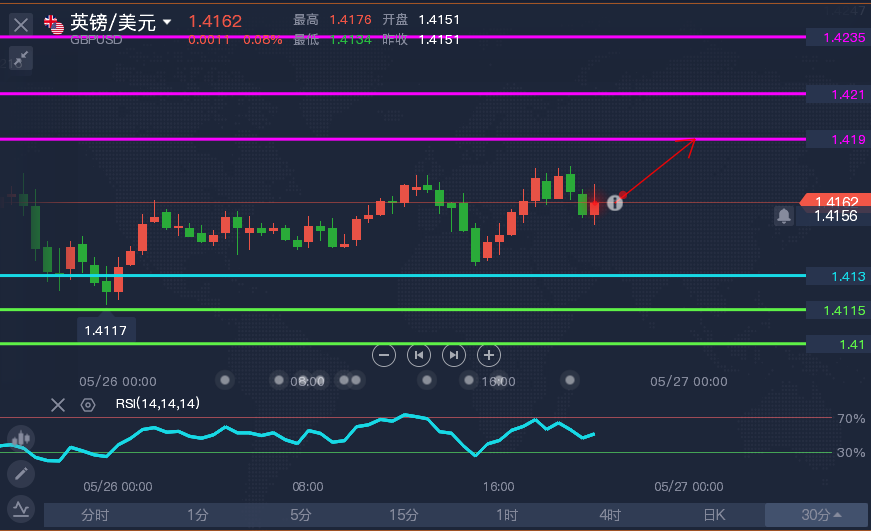The image size is (871, 531).
Task: Select the 1.41 green level label
Action: (x=838, y=344)
